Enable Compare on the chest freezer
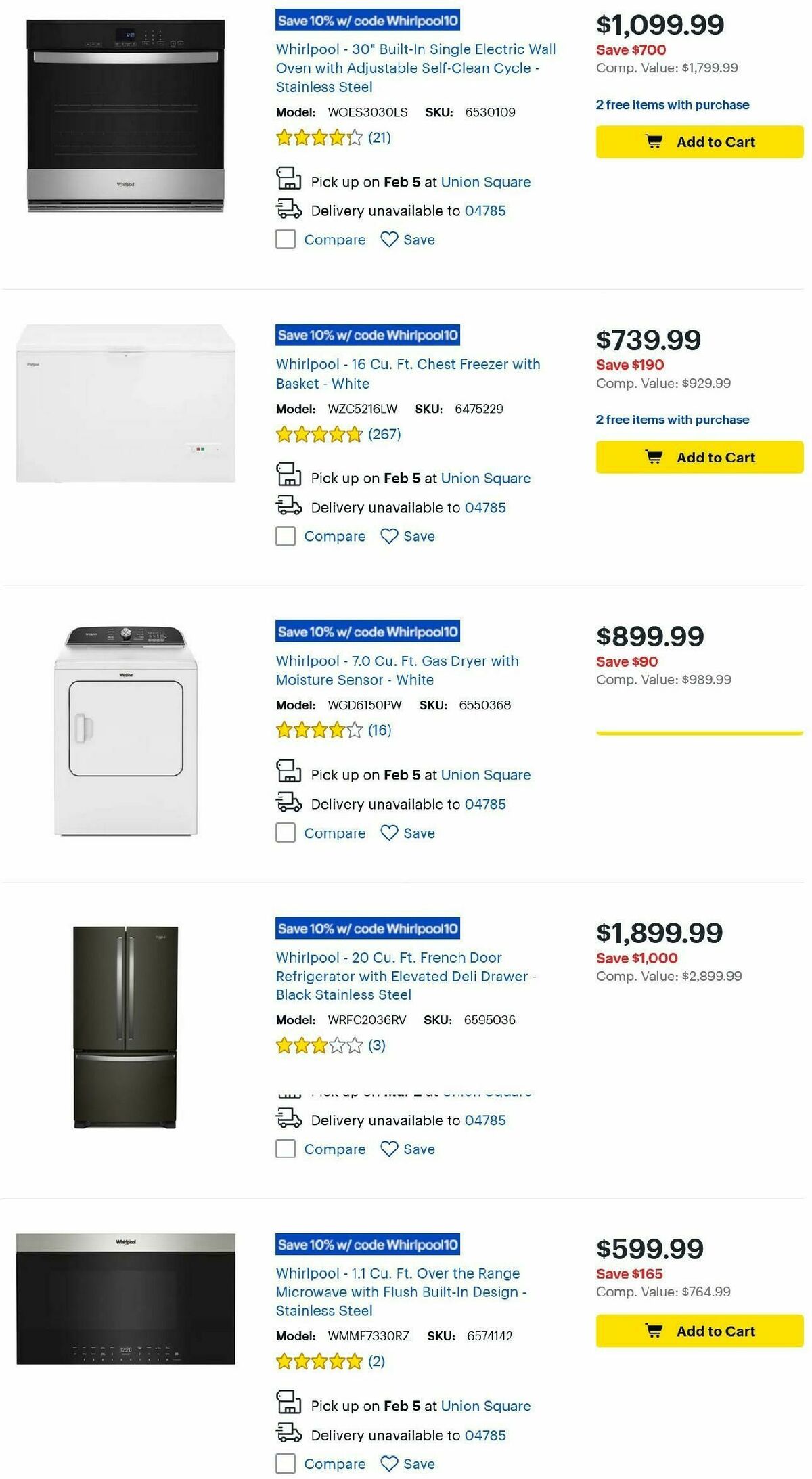 (x=284, y=535)
